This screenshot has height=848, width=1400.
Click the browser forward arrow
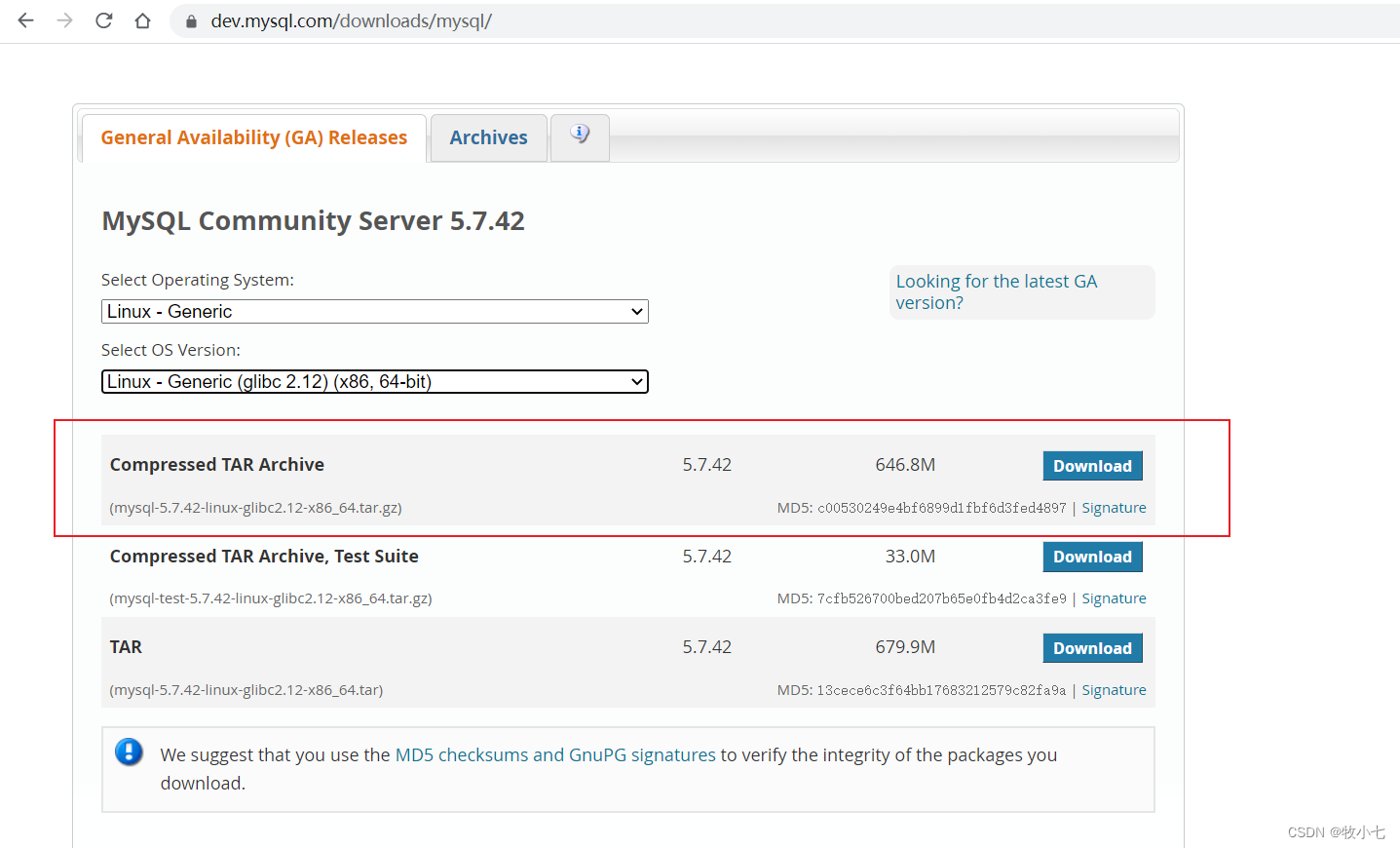point(65,20)
